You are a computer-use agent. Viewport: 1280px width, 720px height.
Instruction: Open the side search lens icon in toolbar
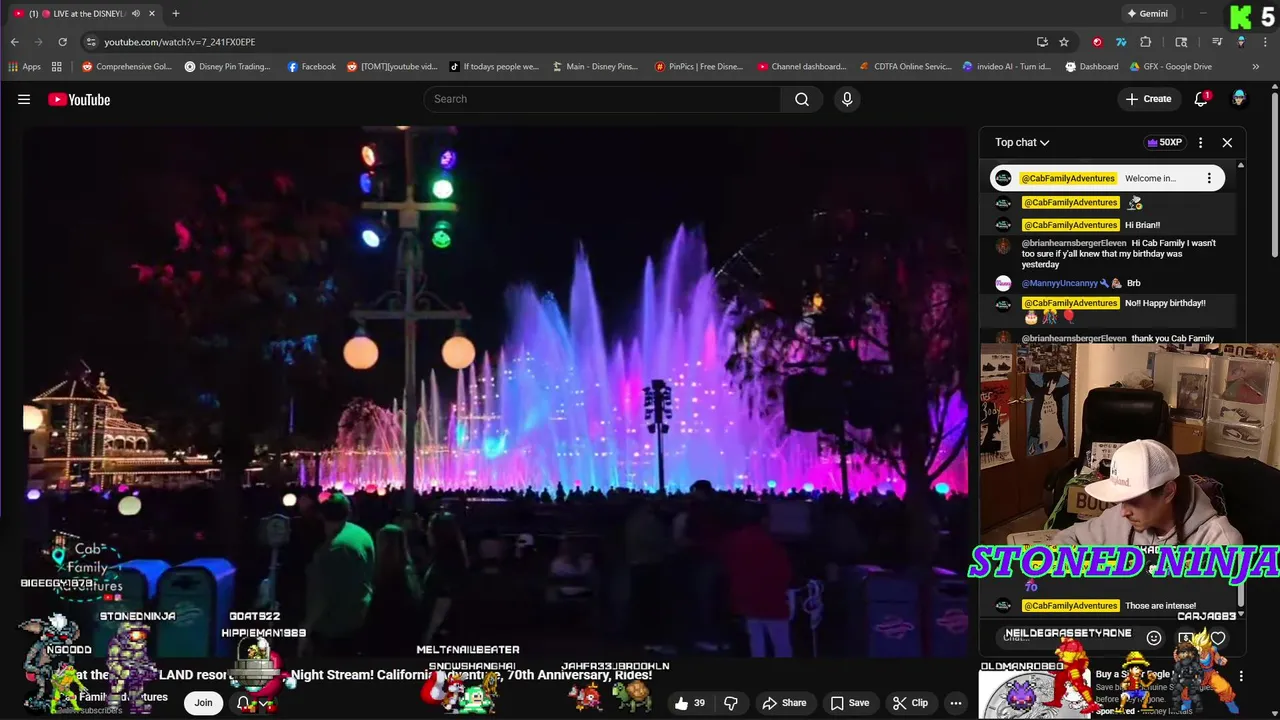pyautogui.click(x=1181, y=42)
